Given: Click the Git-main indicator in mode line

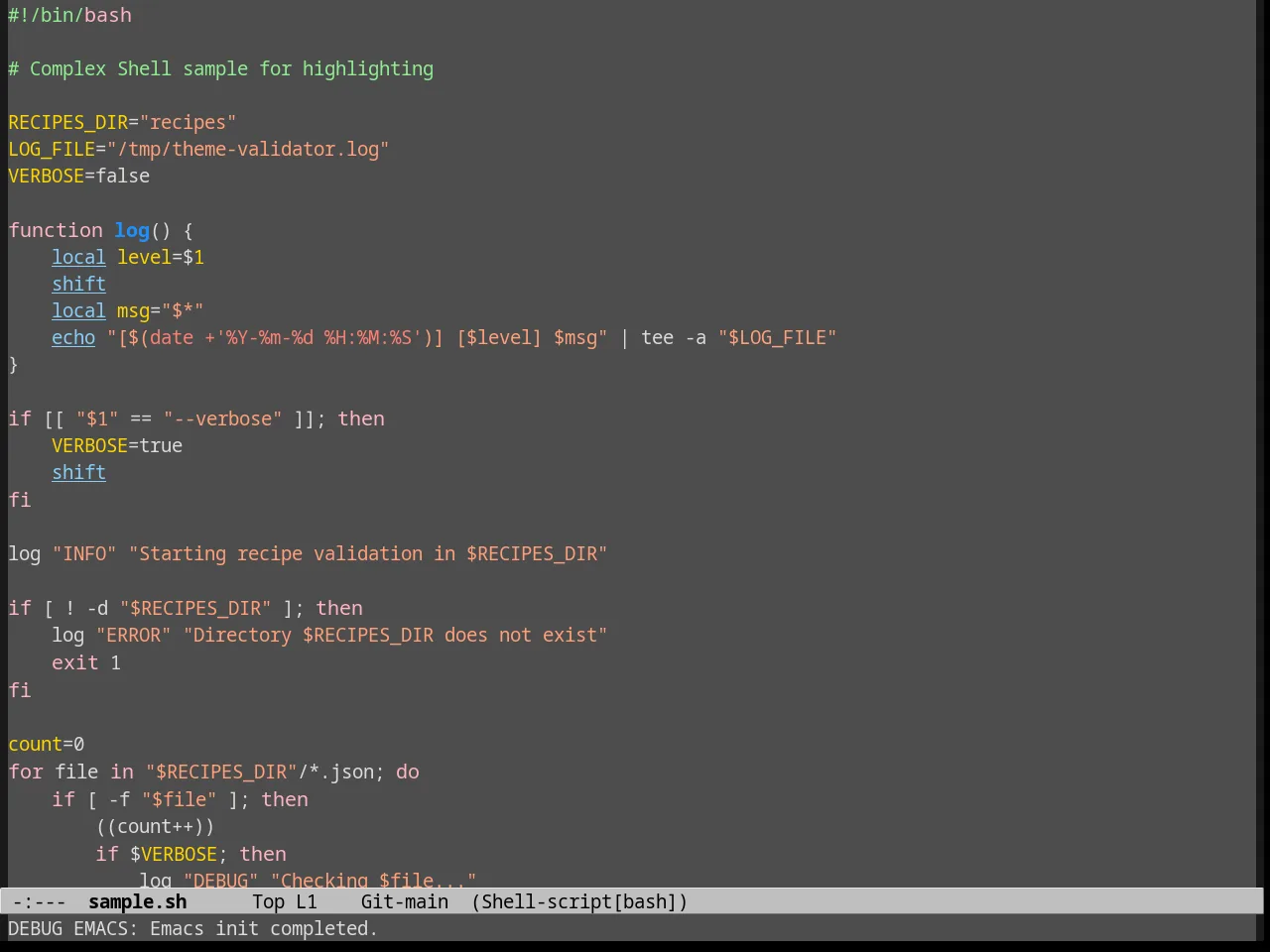Looking at the screenshot, I should click(x=404, y=901).
